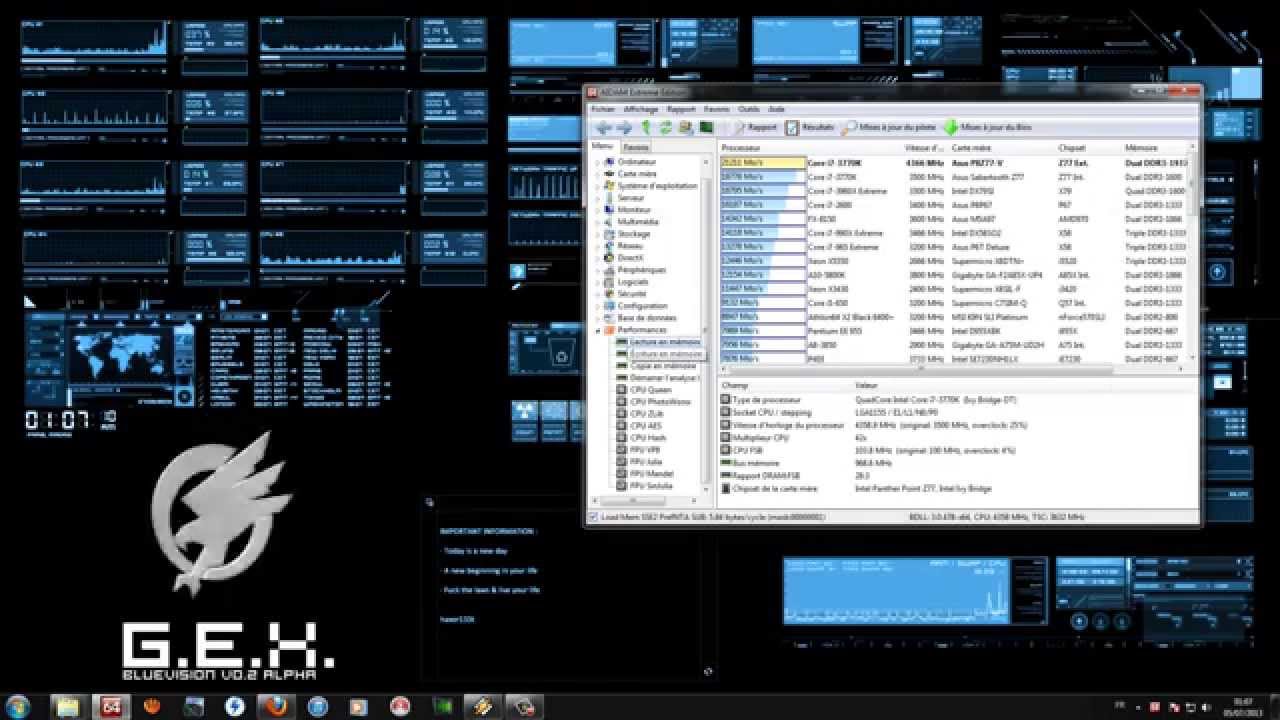1280x720 pixels.
Task: Open the Rapport toolbar button
Action: pos(754,128)
